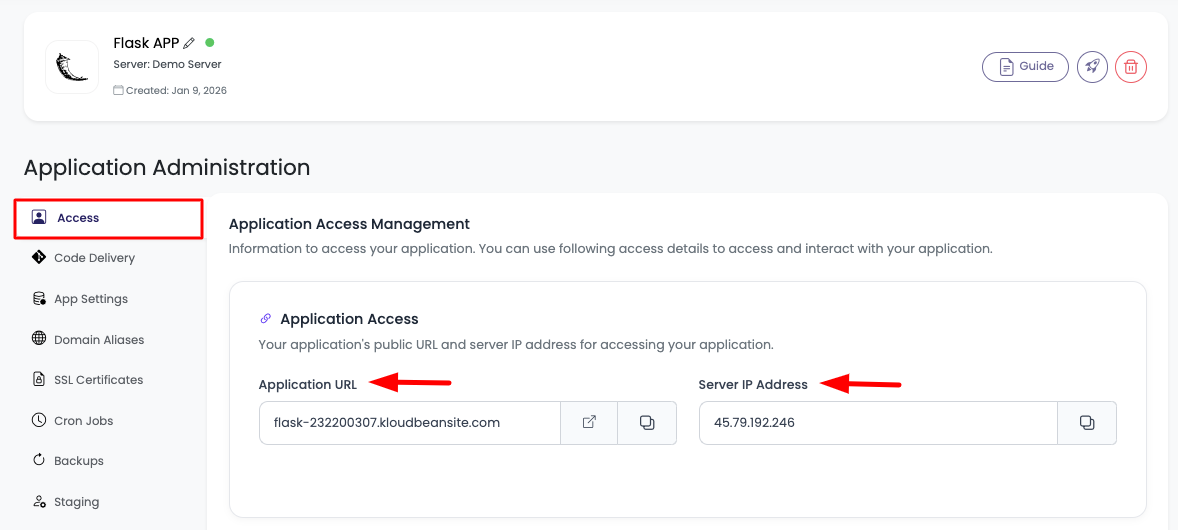Click the red trash delete icon
The image size is (1178, 530).
point(1131,67)
